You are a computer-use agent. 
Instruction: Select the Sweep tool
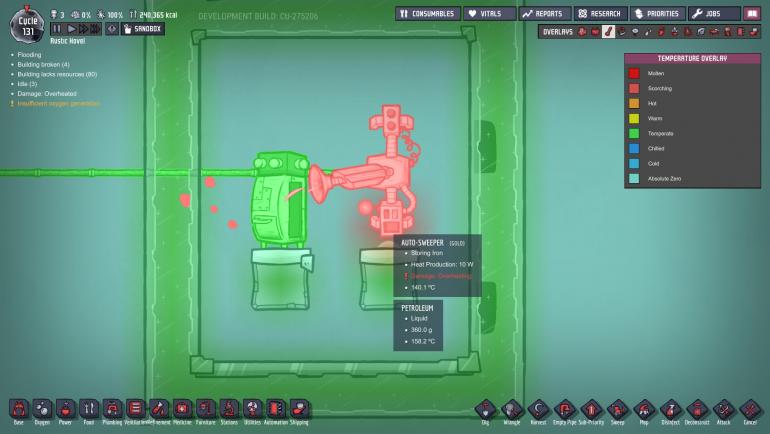pyautogui.click(x=618, y=409)
